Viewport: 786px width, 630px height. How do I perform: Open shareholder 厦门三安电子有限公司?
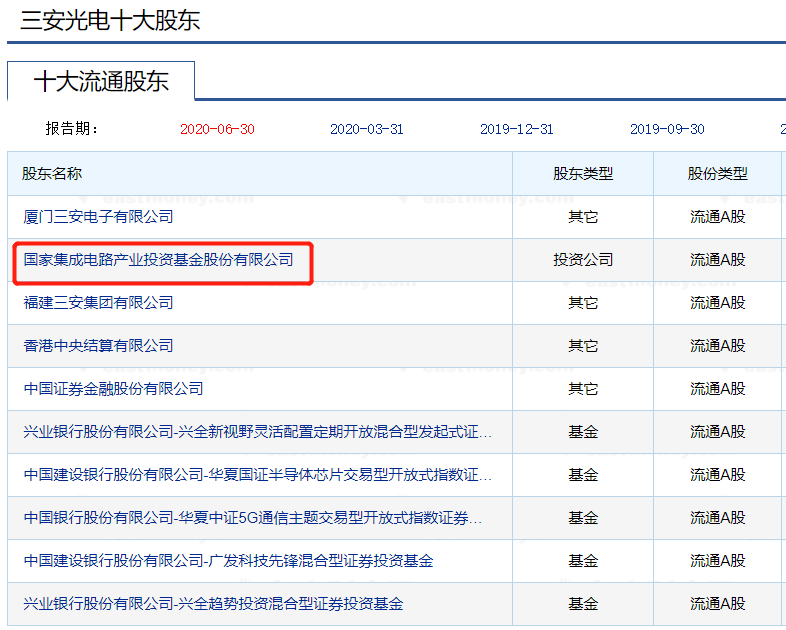tap(98, 217)
